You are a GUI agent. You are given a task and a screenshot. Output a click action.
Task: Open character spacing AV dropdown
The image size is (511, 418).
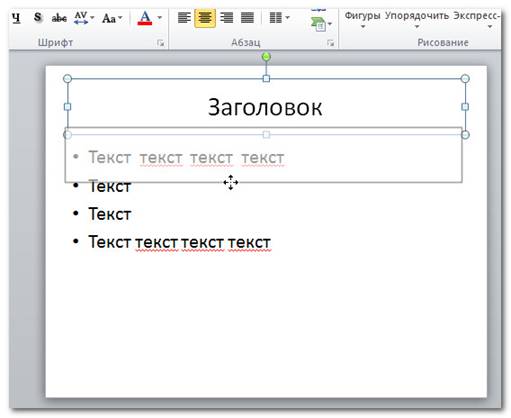[84, 18]
